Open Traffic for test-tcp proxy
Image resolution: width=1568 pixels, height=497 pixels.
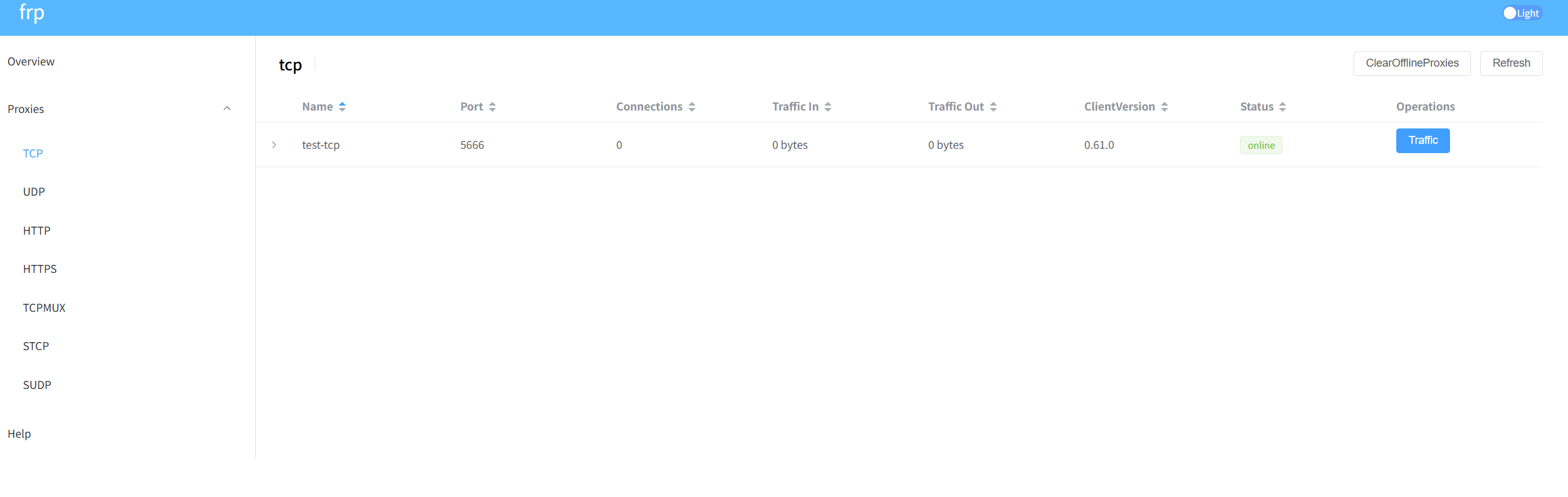point(1423,140)
